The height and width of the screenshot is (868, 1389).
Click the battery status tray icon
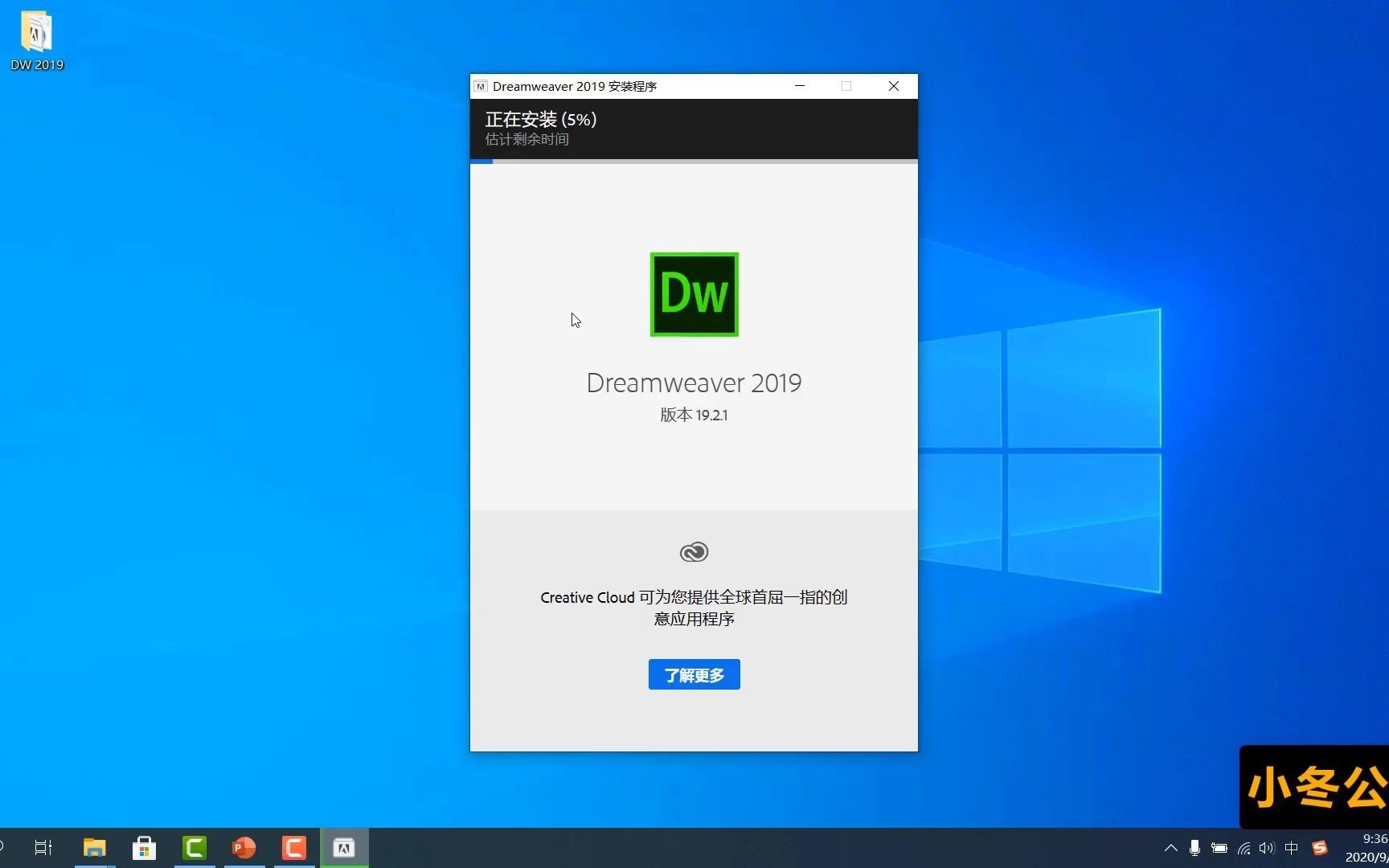1219,848
